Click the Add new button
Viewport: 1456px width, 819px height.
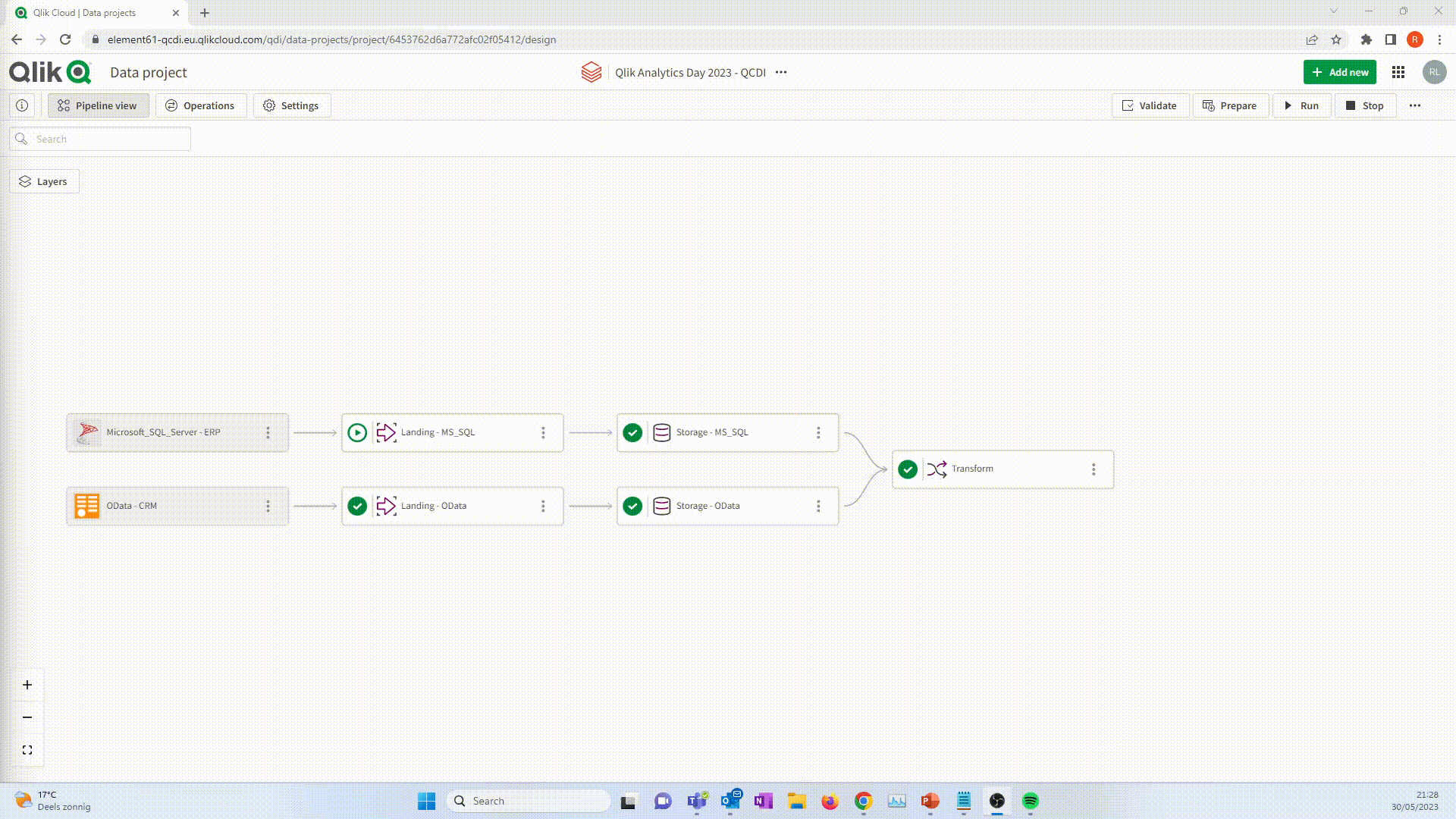click(1339, 72)
